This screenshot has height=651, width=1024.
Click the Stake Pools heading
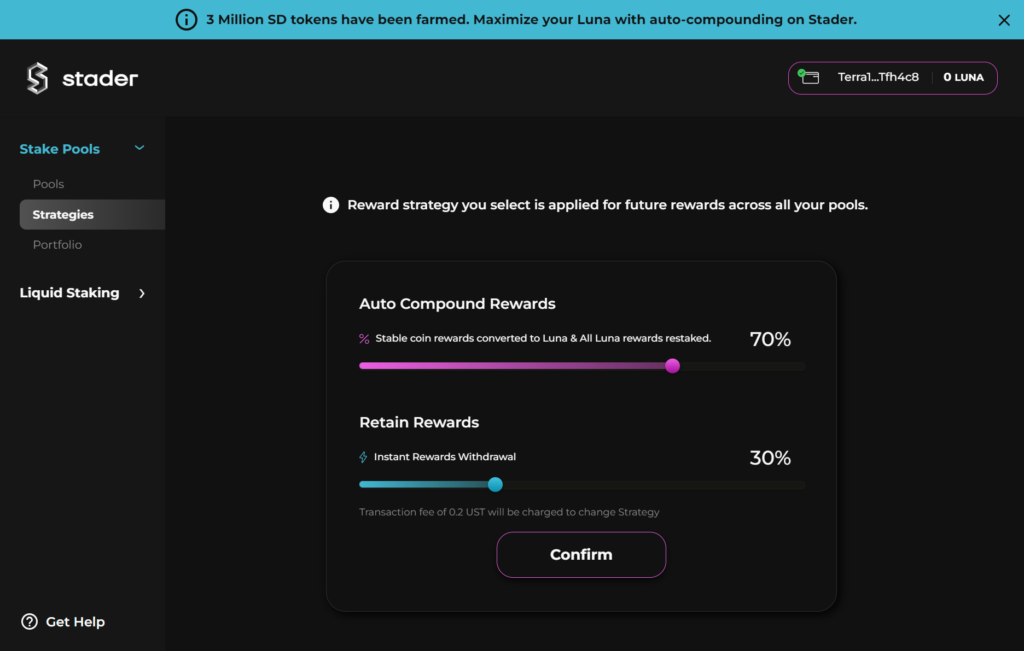pos(60,149)
